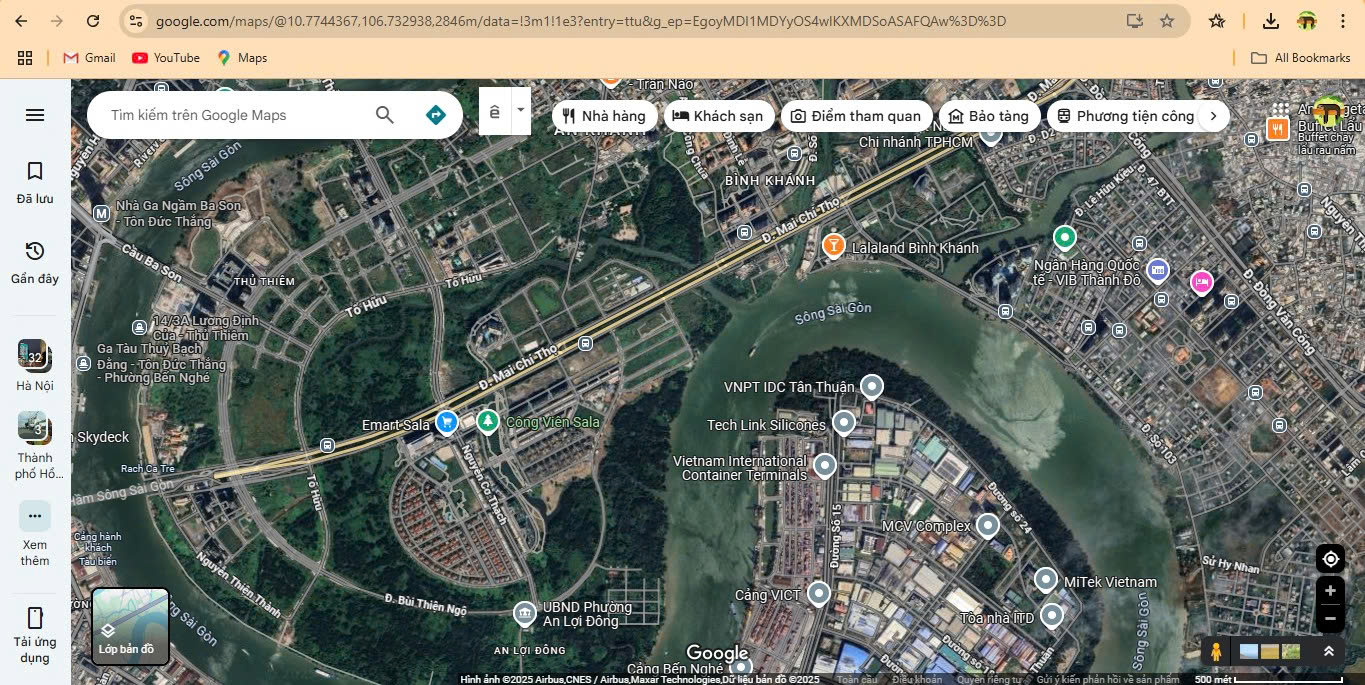Click the MCV Complex pin
This screenshot has width=1365, height=685.
click(x=988, y=524)
